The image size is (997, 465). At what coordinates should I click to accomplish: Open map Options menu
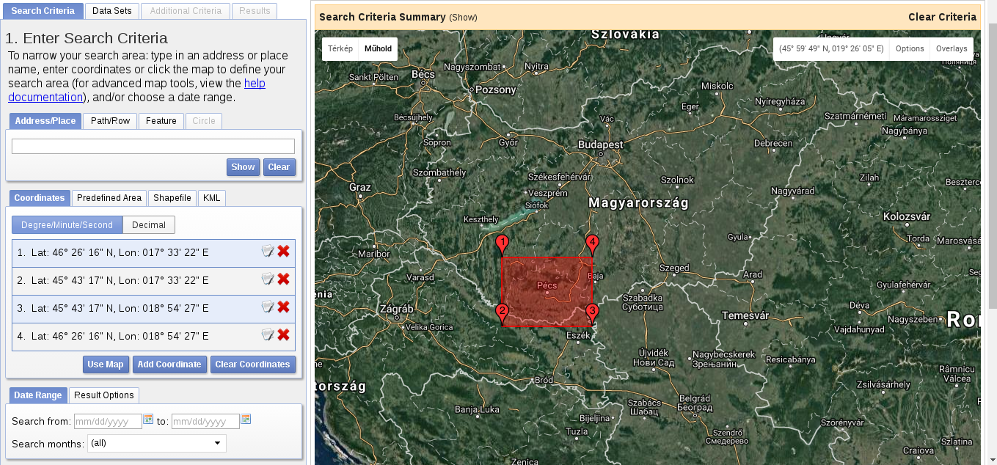[x=909, y=49]
